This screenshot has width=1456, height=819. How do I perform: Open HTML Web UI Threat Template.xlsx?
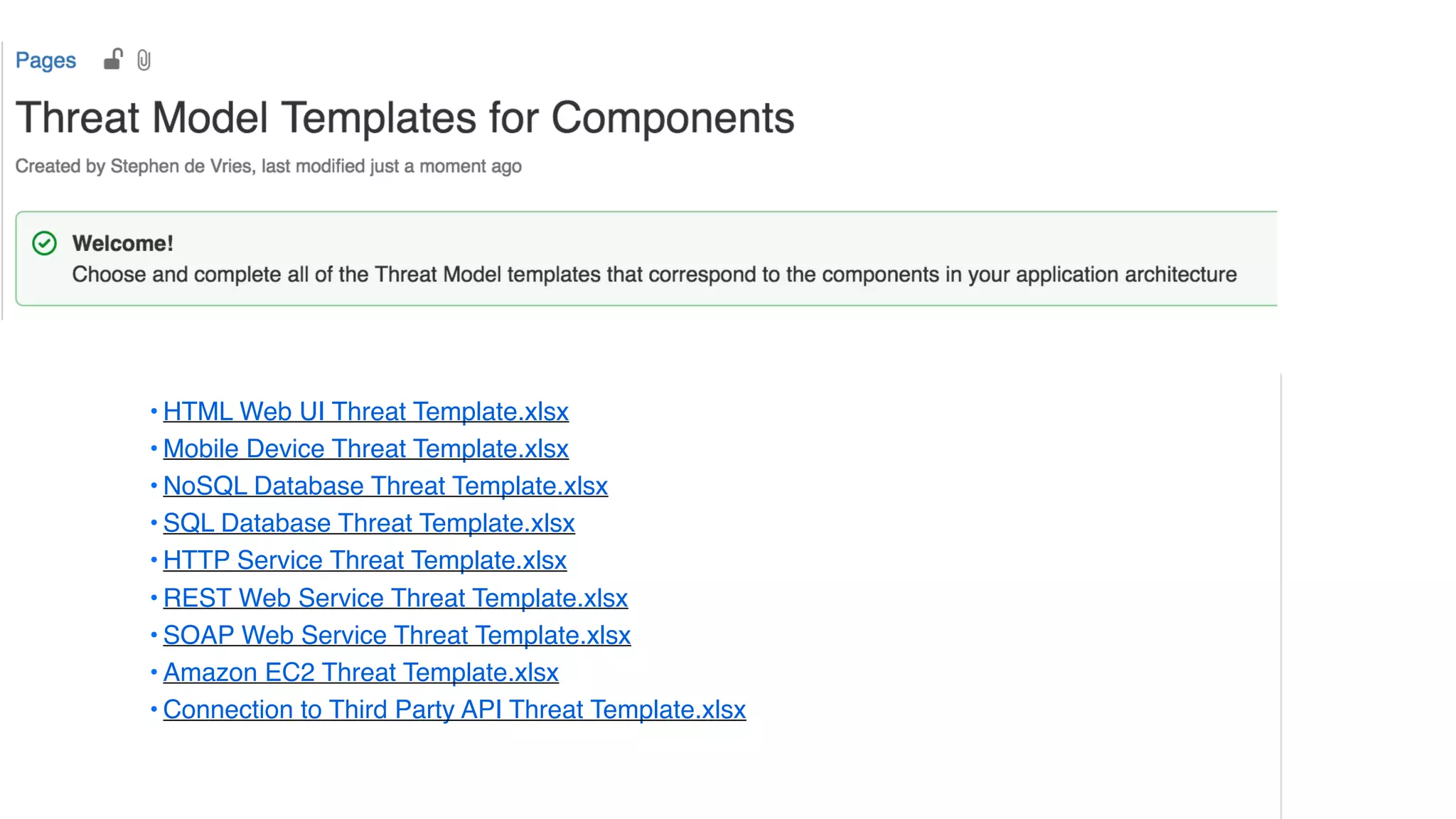(365, 412)
